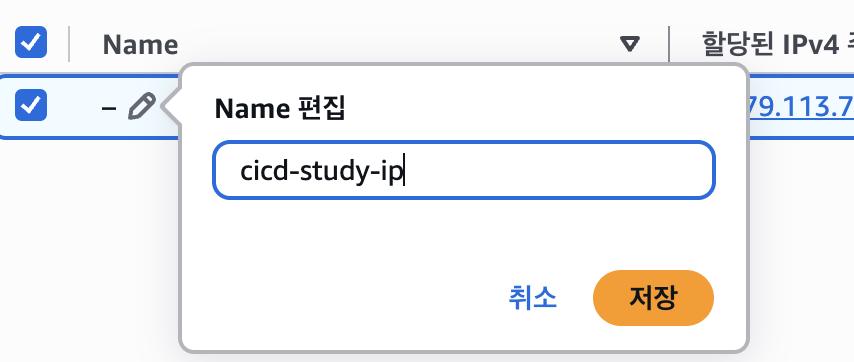The height and width of the screenshot is (362, 854).
Task: Toggle the select-all checkbox in header
Action: [30, 42]
